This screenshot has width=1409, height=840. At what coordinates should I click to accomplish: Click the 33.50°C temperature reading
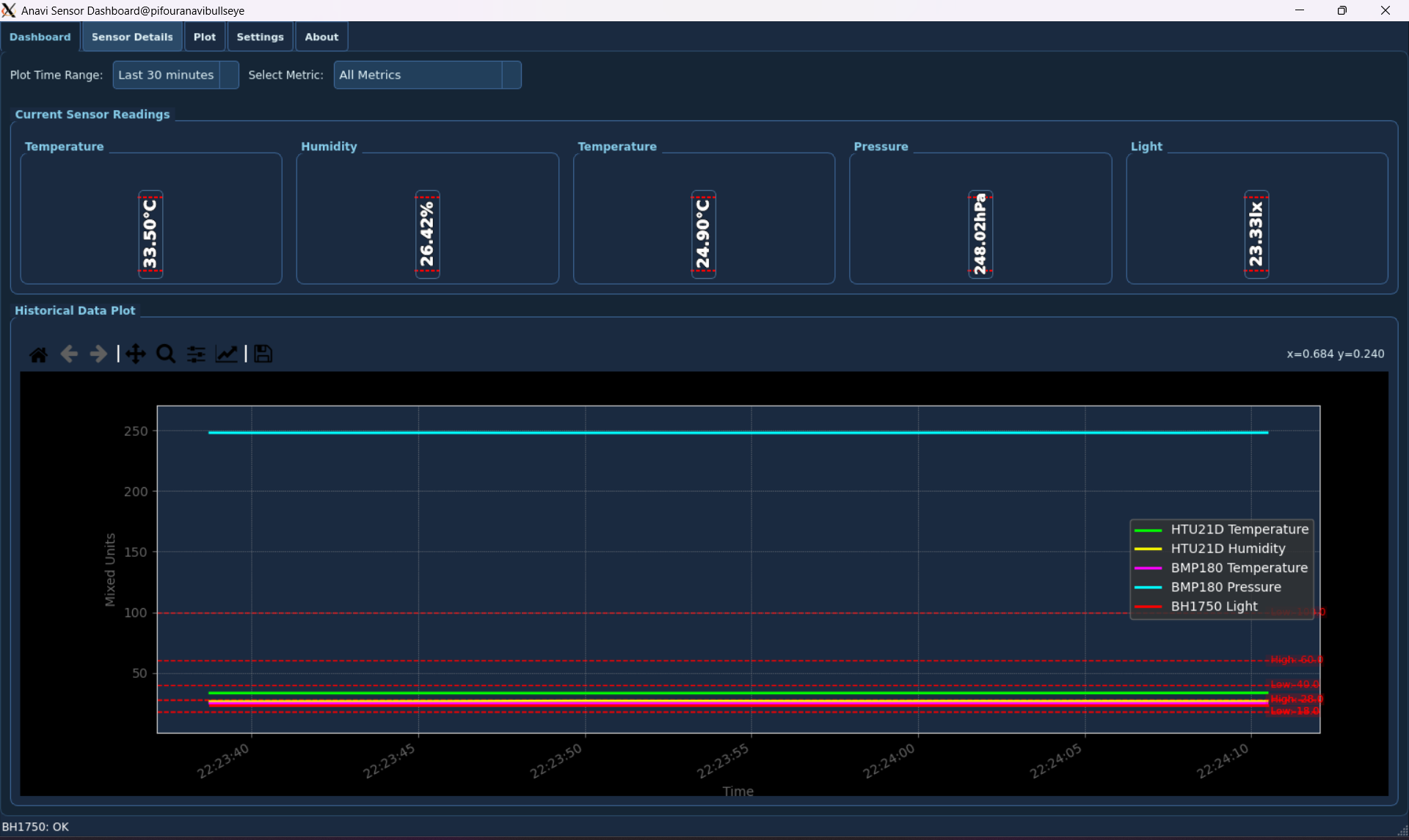pos(150,234)
